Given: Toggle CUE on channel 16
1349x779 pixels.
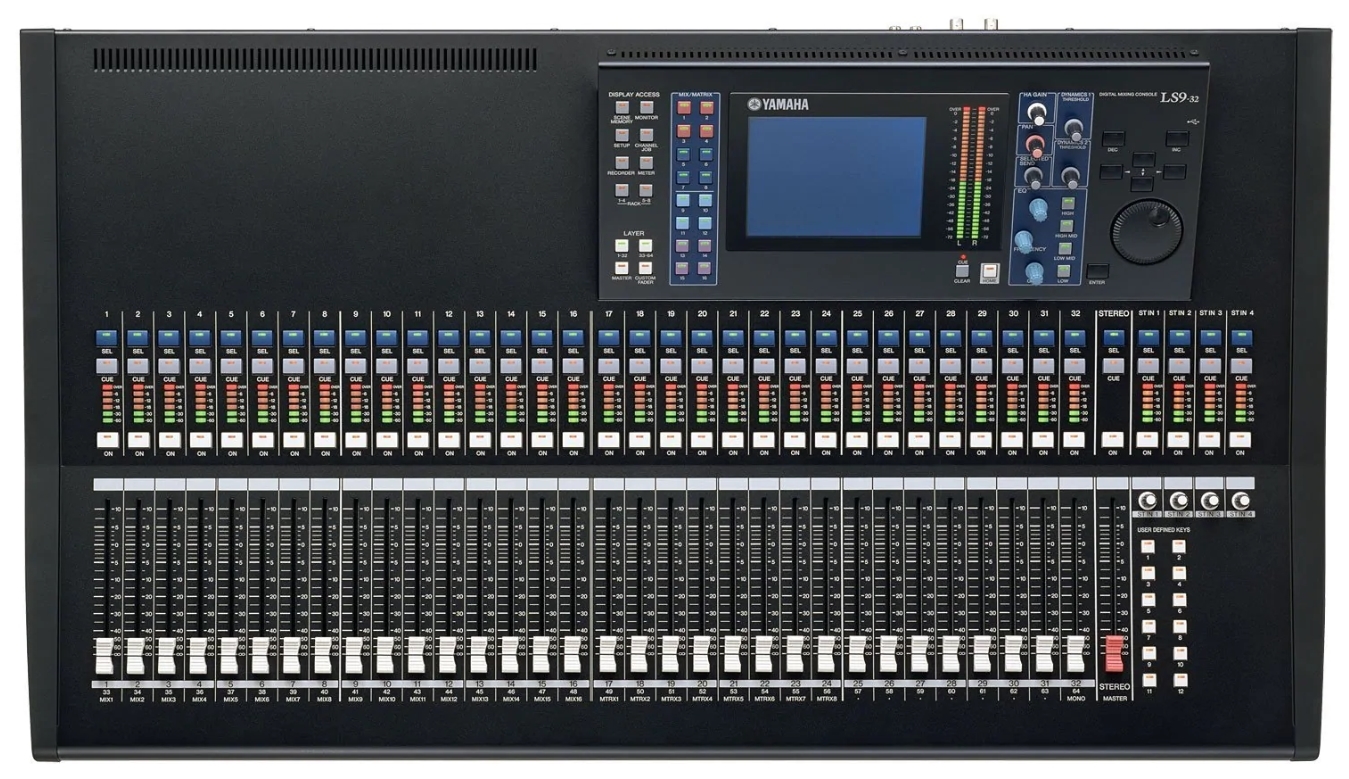Looking at the screenshot, I should tap(572, 366).
